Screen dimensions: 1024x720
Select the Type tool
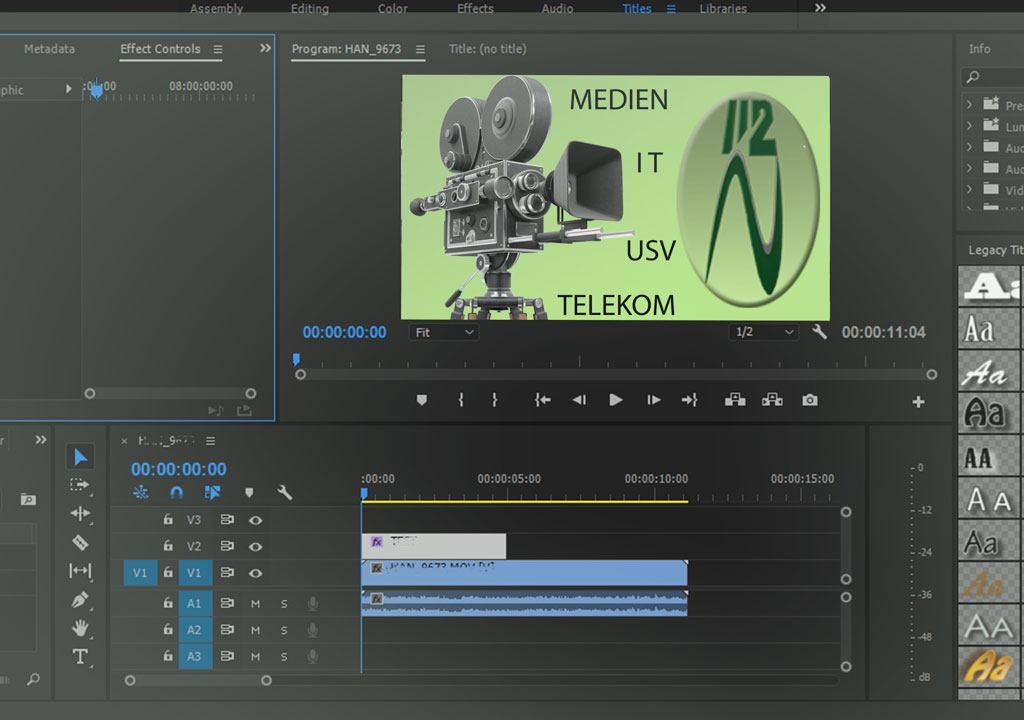pyautogui.click(x=80, y=657)
